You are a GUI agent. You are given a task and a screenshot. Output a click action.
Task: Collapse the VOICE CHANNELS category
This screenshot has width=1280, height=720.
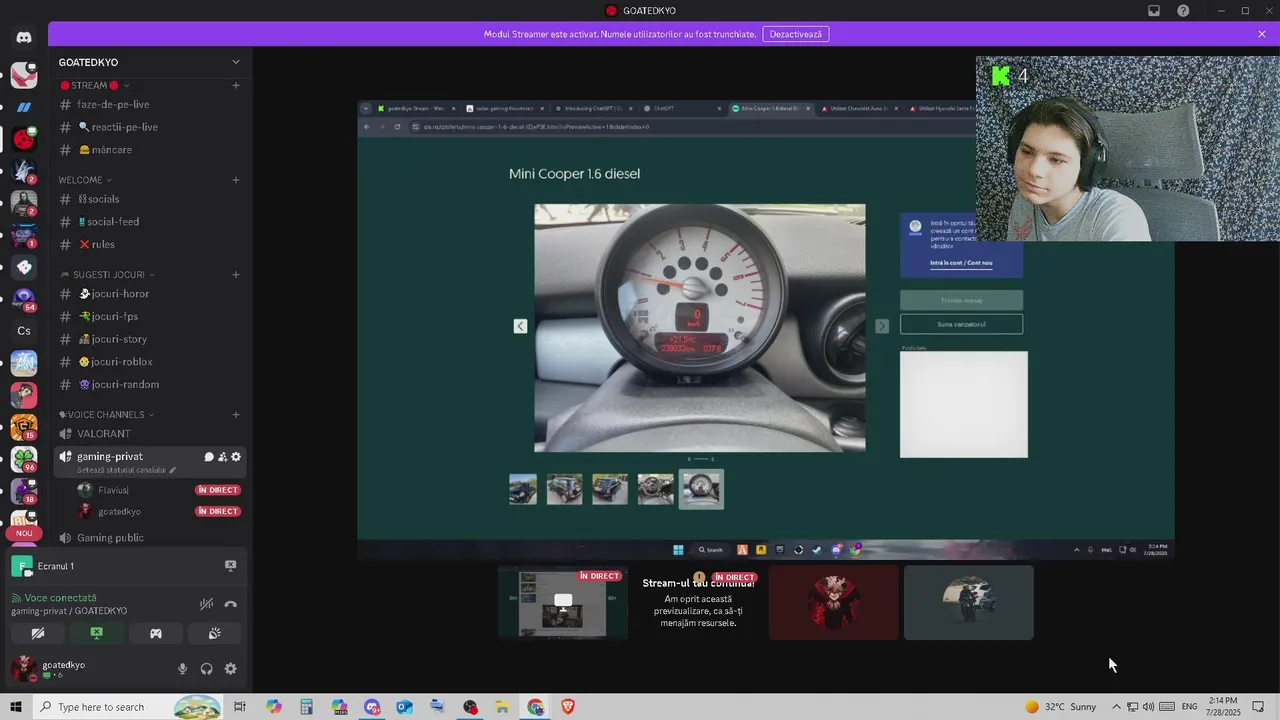107,414
